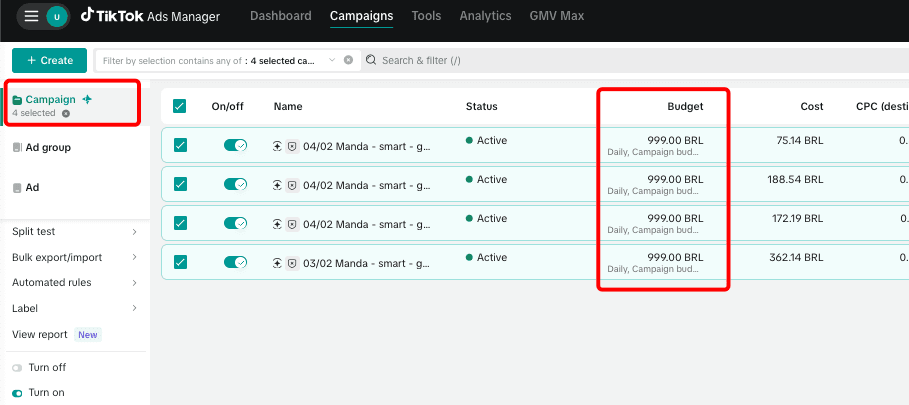Expand the Bulk export/import submenu
This screenshot has height=405, width=909.
coord(134,257)
